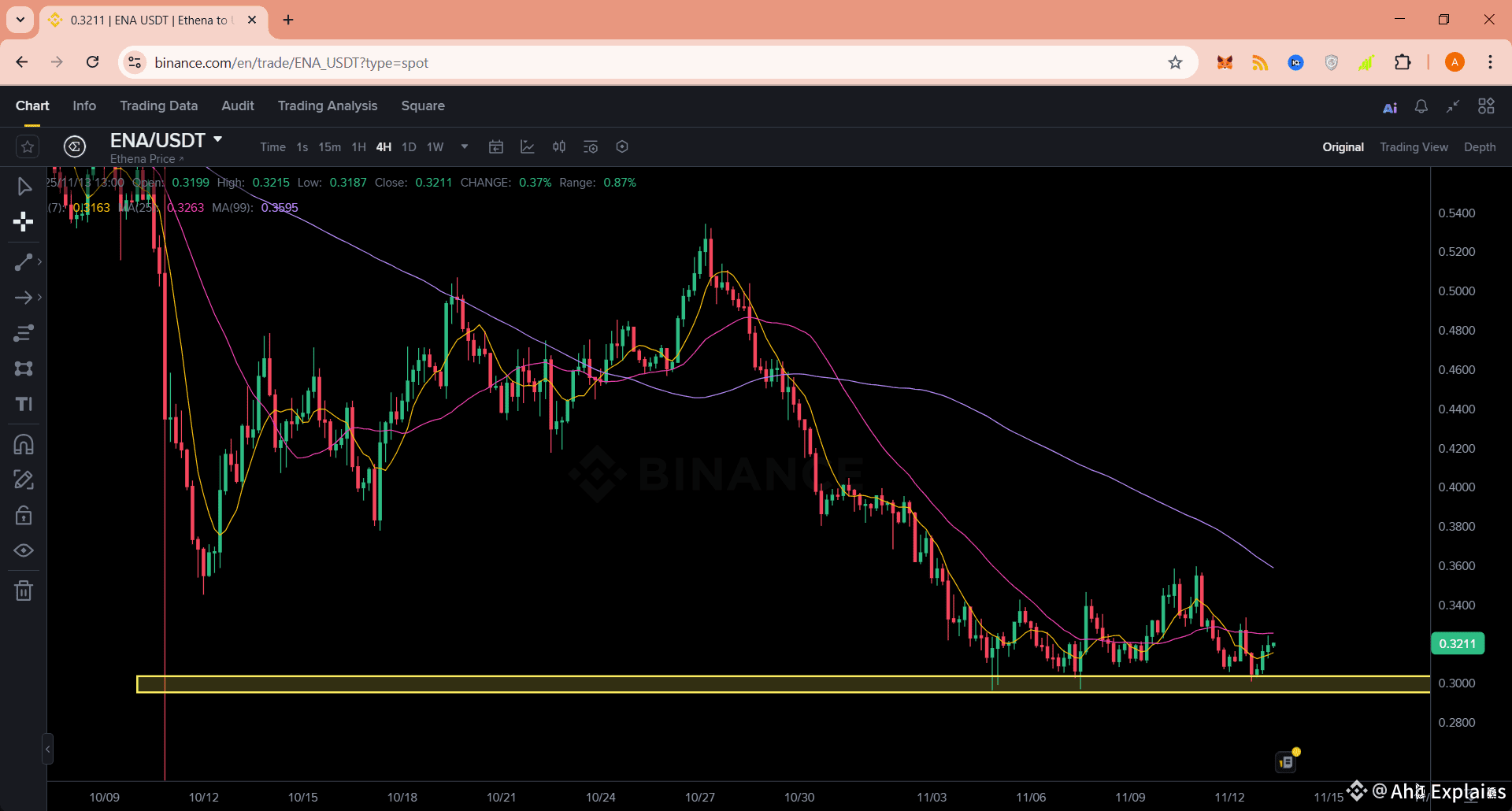Collapse chart with shrink arrows icon
Image resolution: width=1512 pixels, height=811 pixels.
1453,106
